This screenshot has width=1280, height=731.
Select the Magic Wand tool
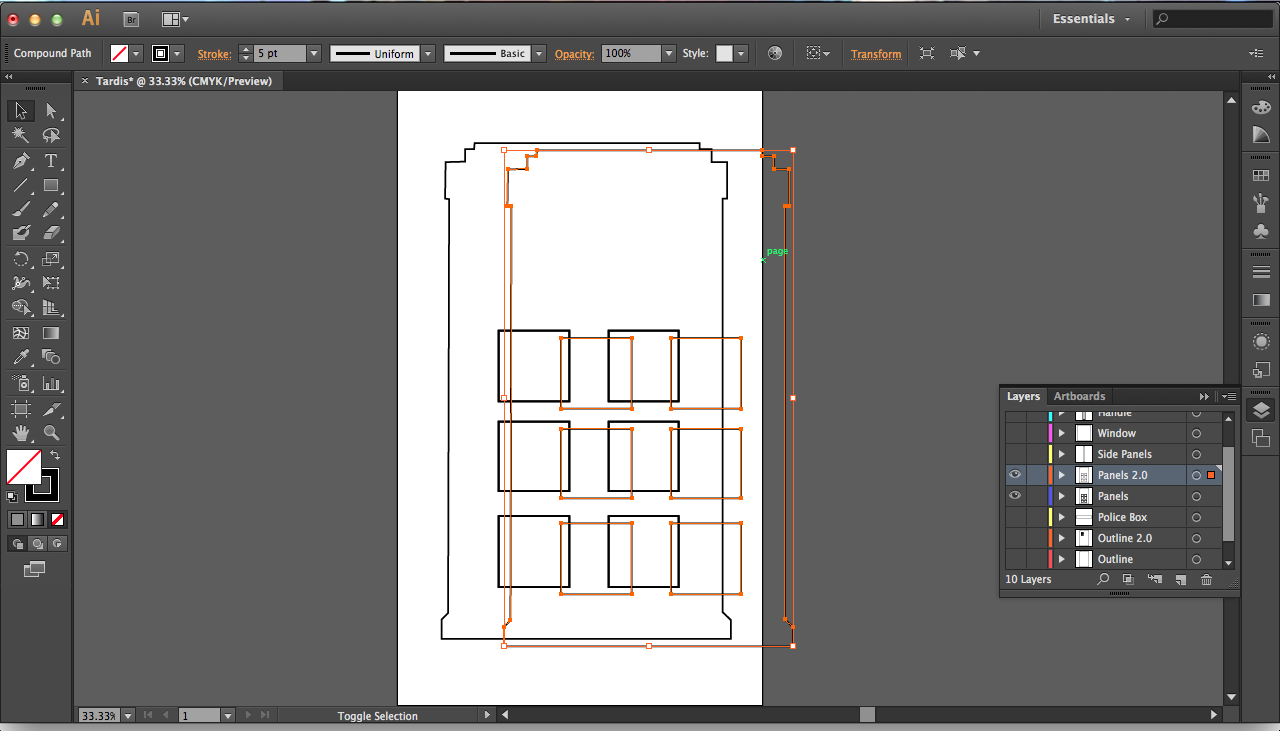coord(21,135)
